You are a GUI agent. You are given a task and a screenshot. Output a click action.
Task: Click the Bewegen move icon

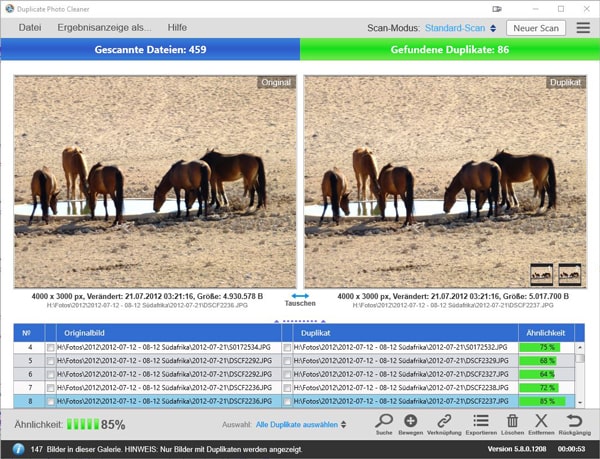point(411,422)
